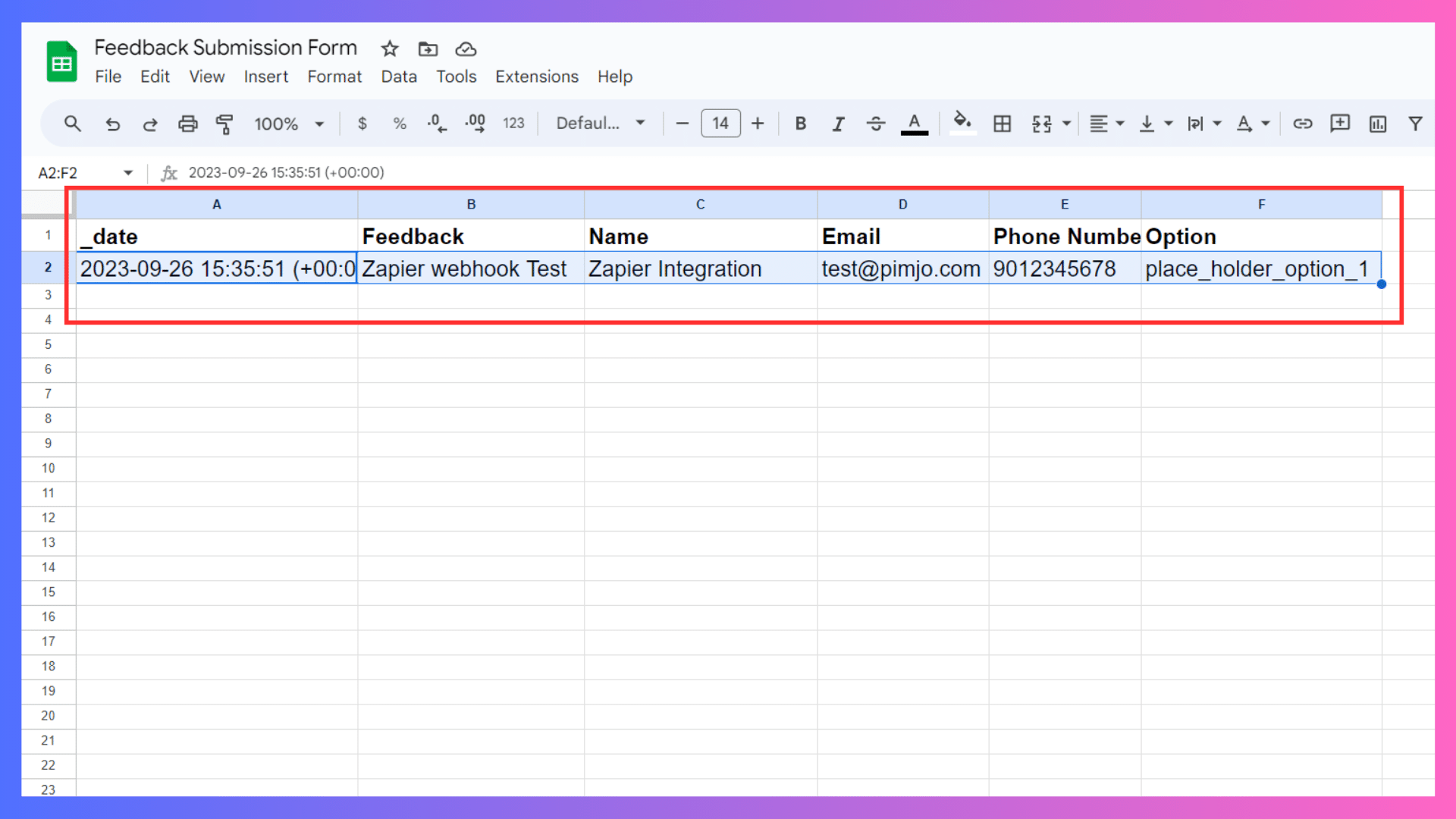Increase font size with plus button
1456x819 pixels.
pos(758,124)
